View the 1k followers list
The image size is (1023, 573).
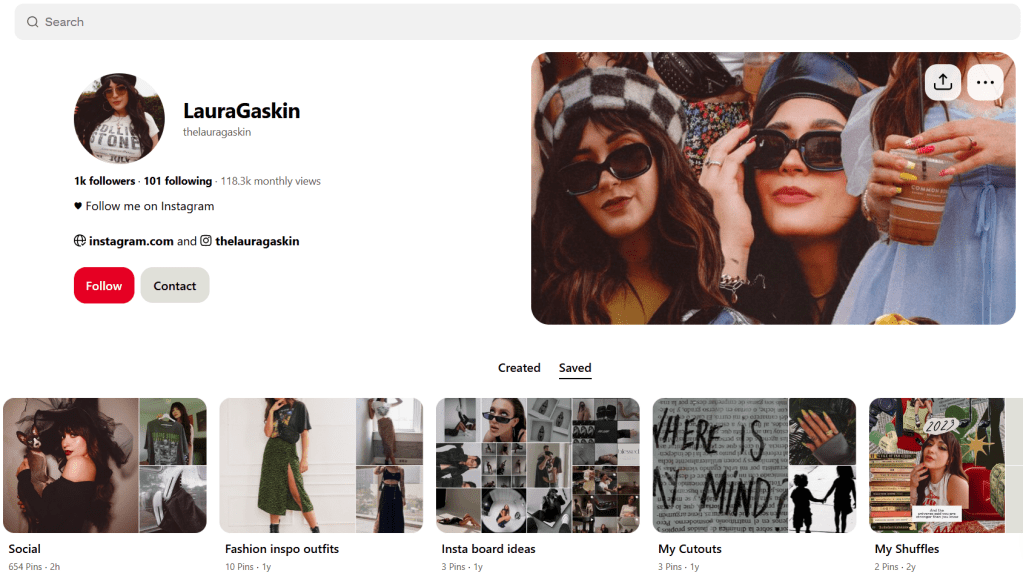click(x=104, y=181)
